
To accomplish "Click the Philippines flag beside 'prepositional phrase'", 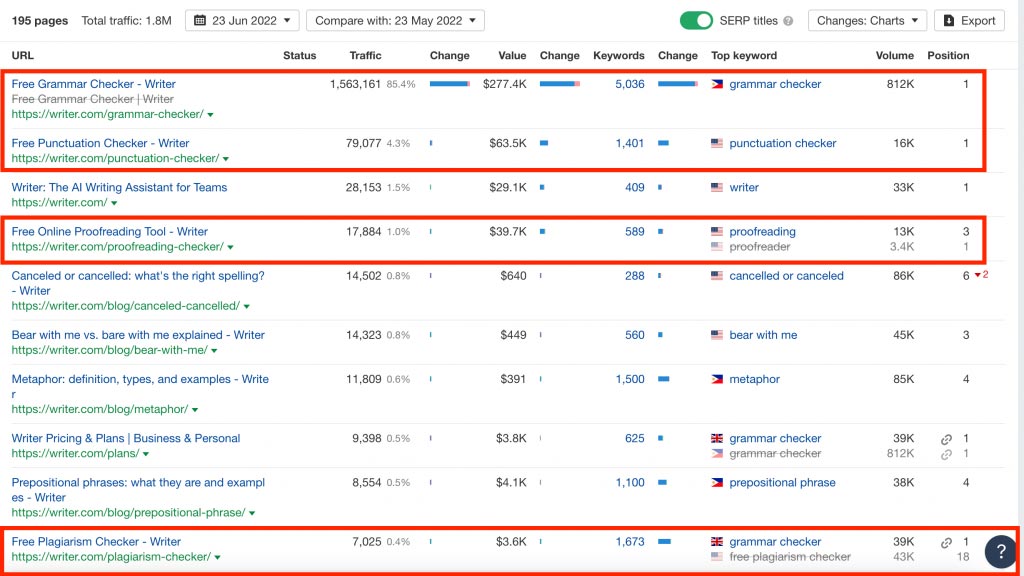I will (x=717, y=483).
